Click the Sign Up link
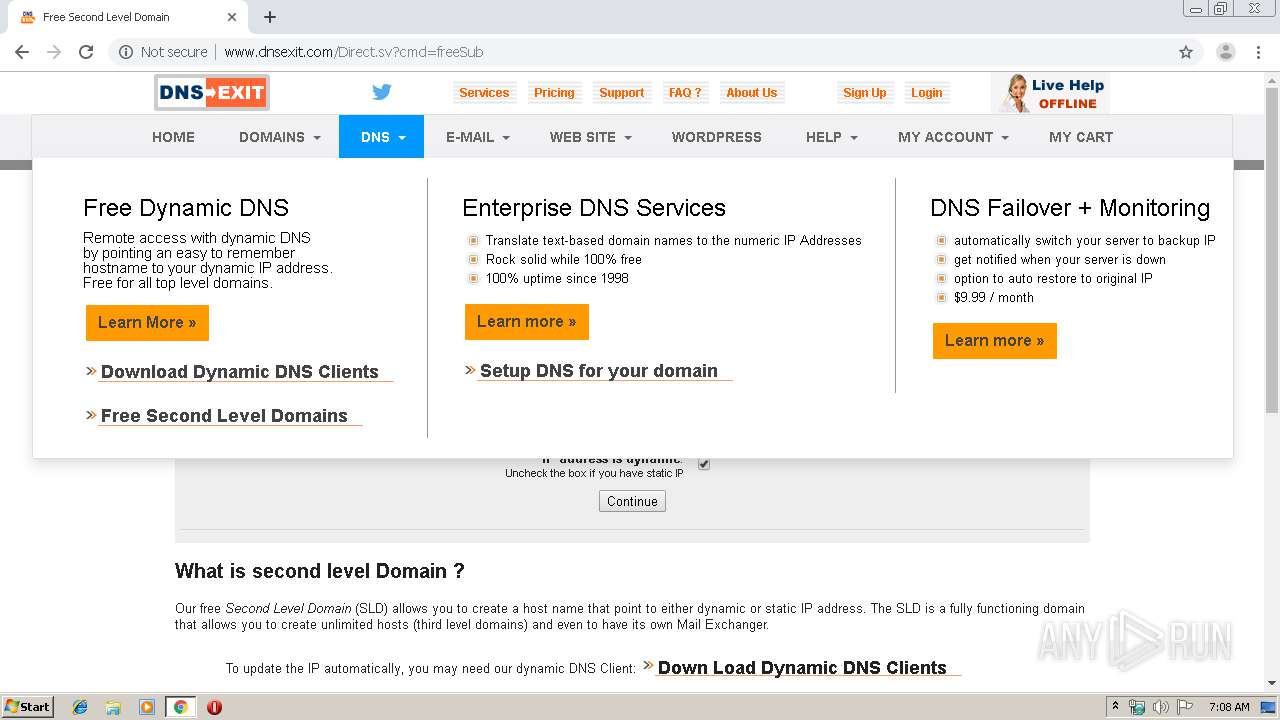1280x720 pixels. (x=864, y=93)
